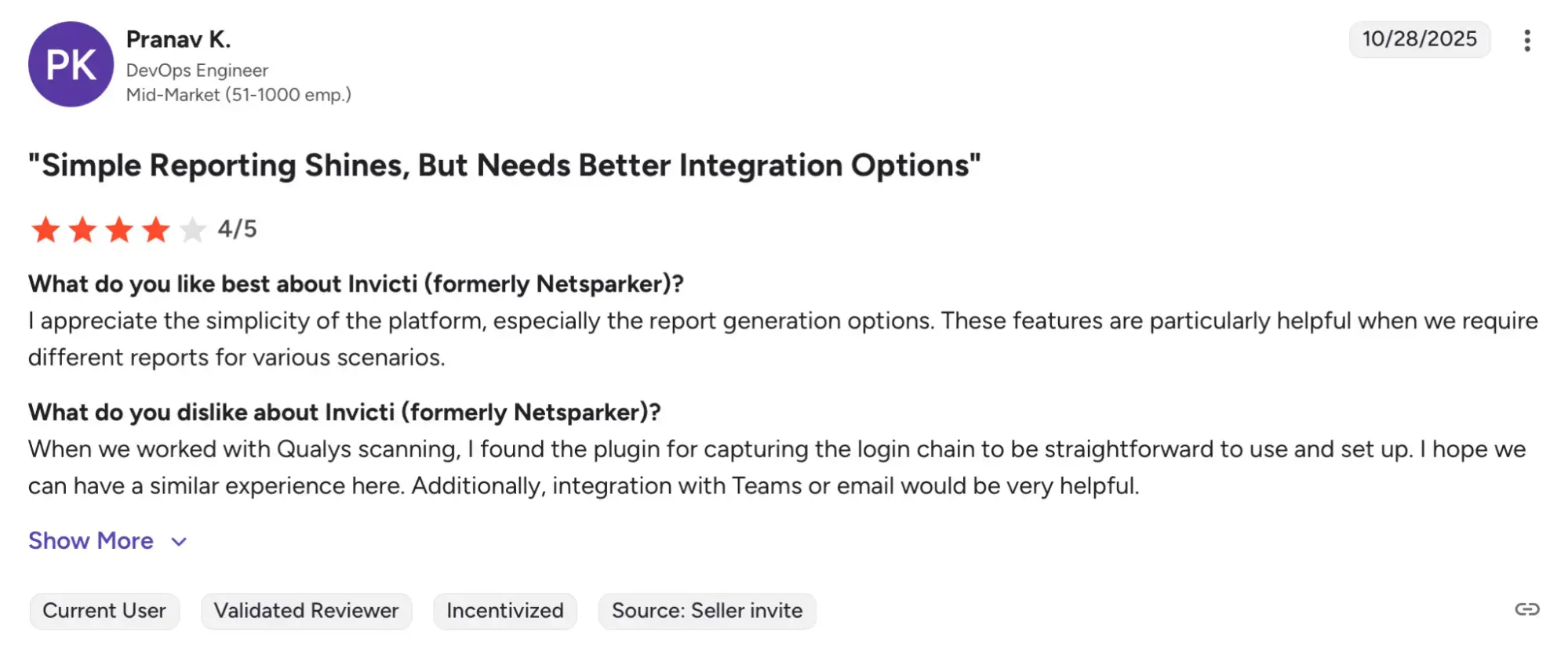Click the 4/5 rating score text
1568x654 pixels.
click(237, 229)
